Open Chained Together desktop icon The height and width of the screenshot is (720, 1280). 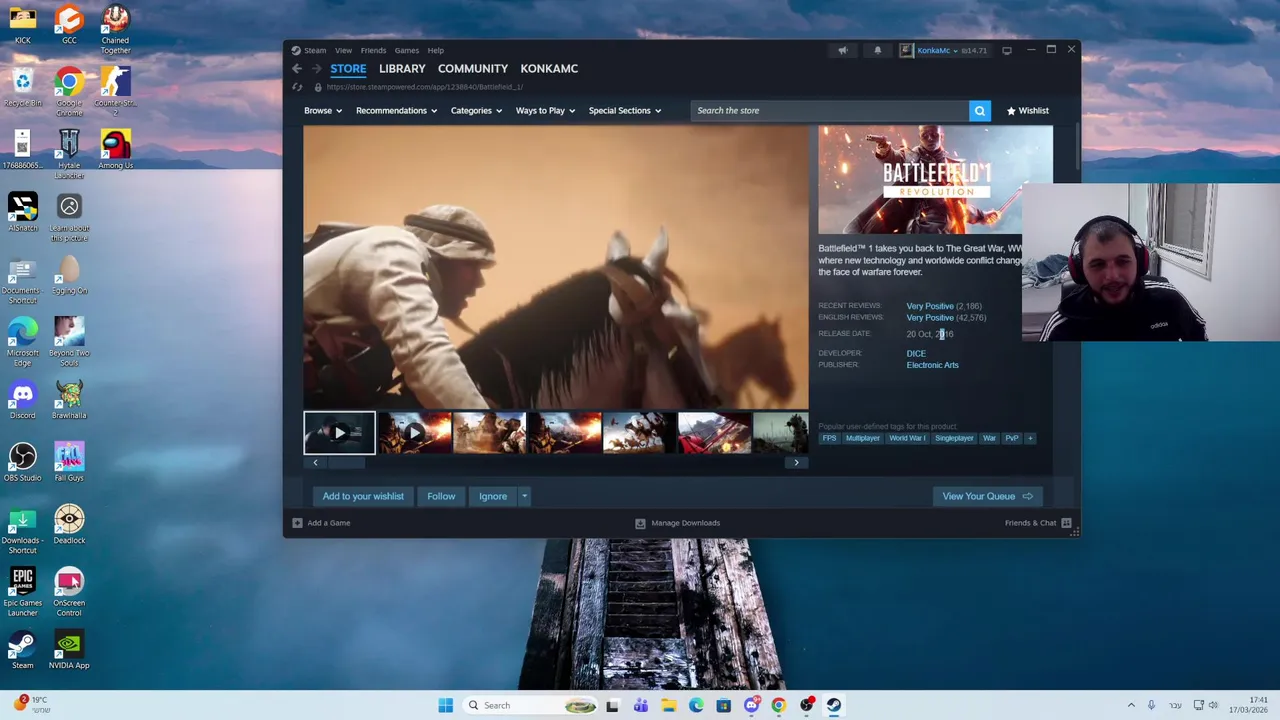(x=115, y=28)
